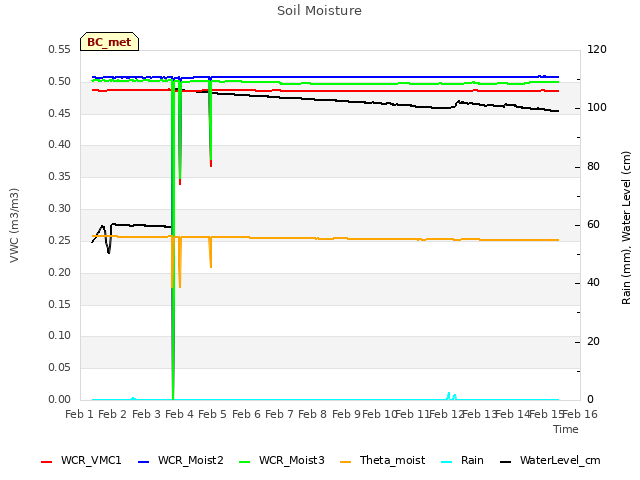Click the Feb 16 date tick
The width and height of the screenshot is (640, 480).
[x=580, y=414]
